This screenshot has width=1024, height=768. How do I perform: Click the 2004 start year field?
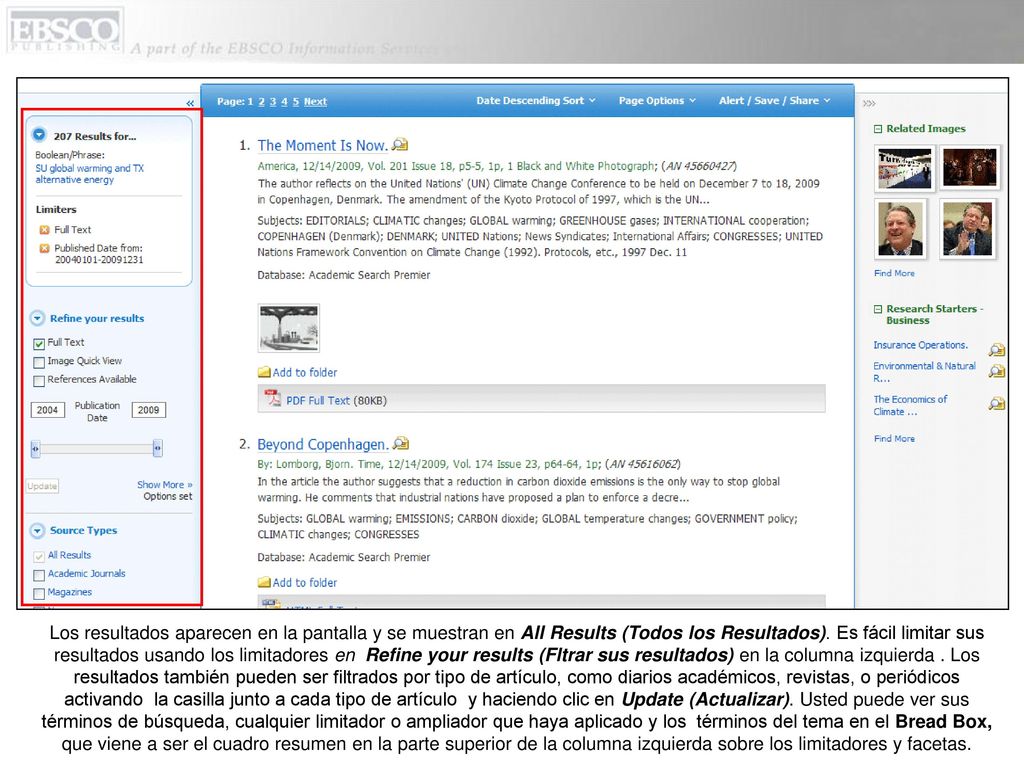[x=48, y=410]
